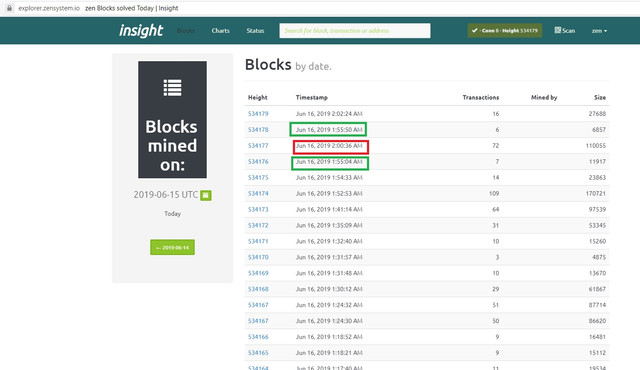This screenshot has width=640, height=370.
Task: Open the calendar date picker icon
Action: 206,195
